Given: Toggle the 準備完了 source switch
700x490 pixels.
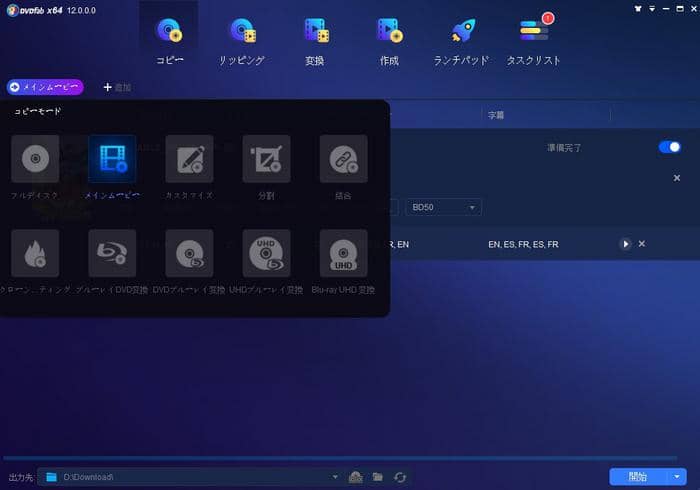Looking at the screenshot, I should (x=669, y=147).
